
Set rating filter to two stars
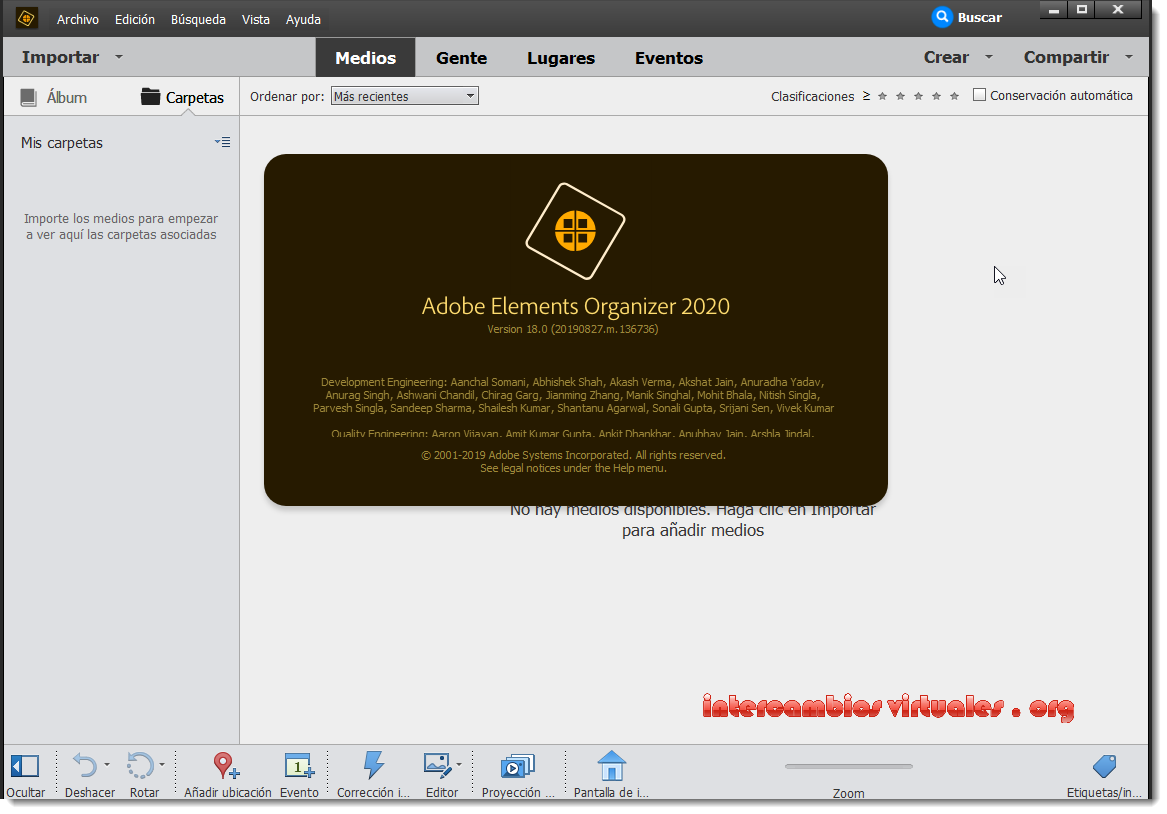coord(901,96)
